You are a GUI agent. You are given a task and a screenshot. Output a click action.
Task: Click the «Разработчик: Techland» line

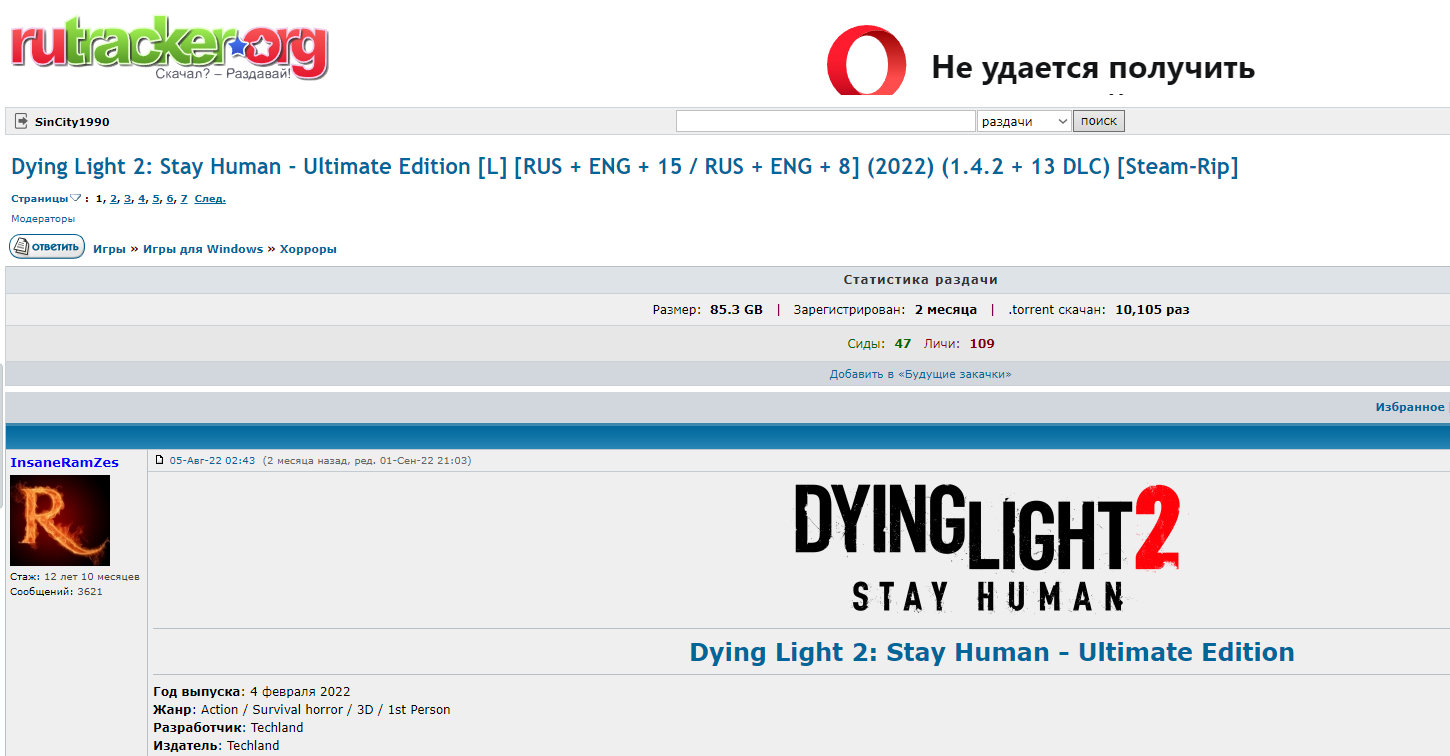(x=228, y=728)
